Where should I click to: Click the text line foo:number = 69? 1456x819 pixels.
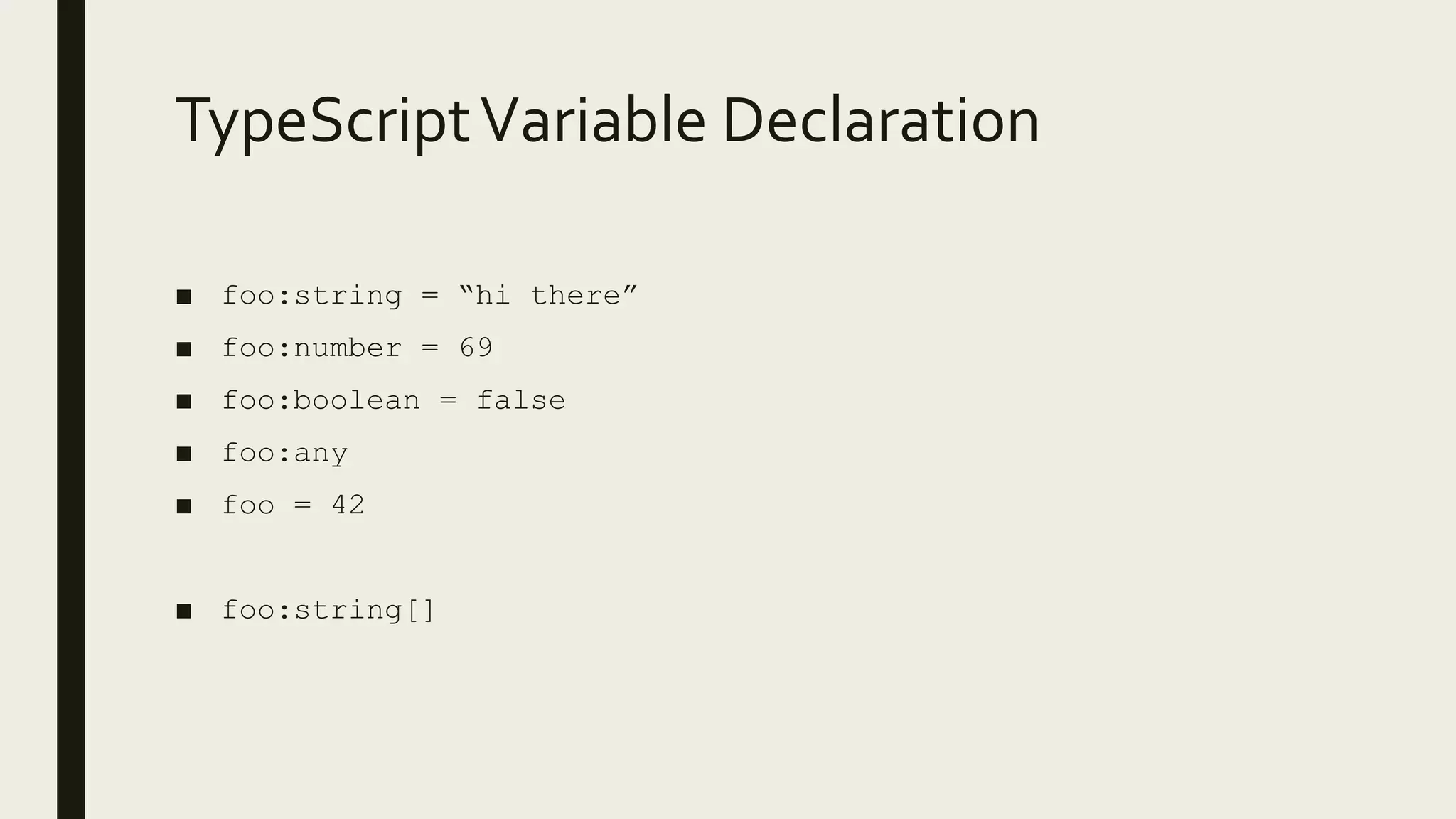click(x=358, y=348)
